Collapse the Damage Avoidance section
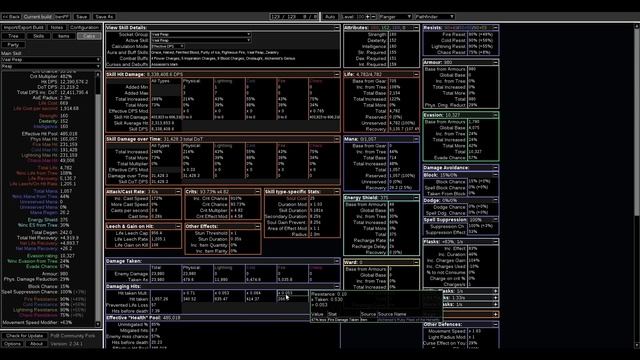Image resolution: width=640 pixels, height=360 pixels. (x=495, y=168)
